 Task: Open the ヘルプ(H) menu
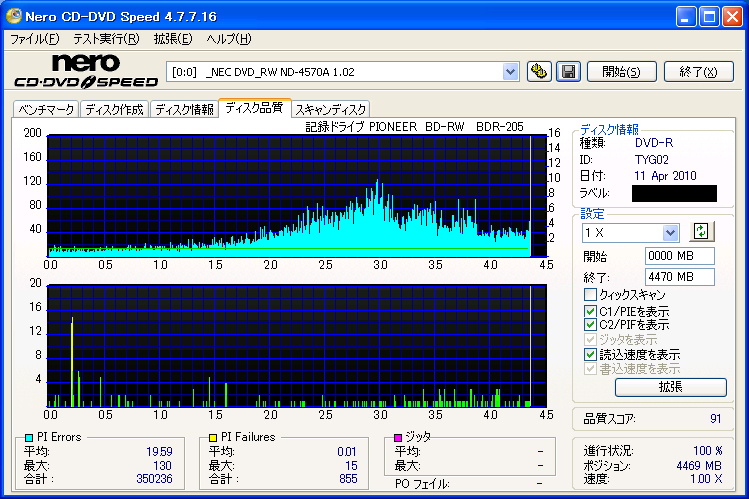point(229,39)
